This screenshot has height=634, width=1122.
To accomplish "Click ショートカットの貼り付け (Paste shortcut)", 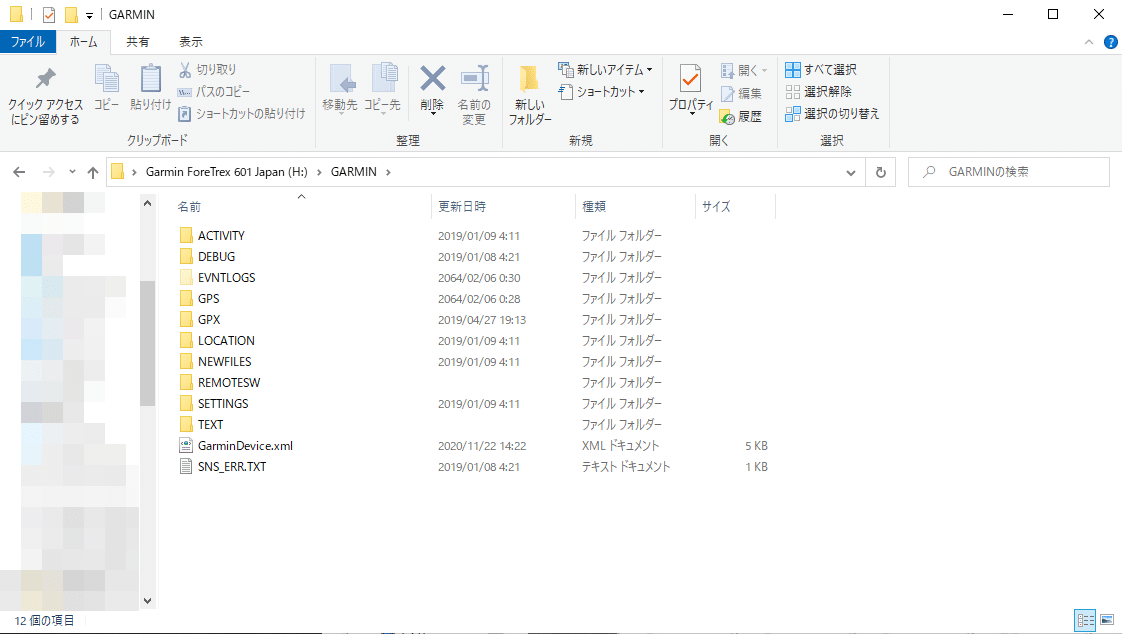I will click(242, 114).
